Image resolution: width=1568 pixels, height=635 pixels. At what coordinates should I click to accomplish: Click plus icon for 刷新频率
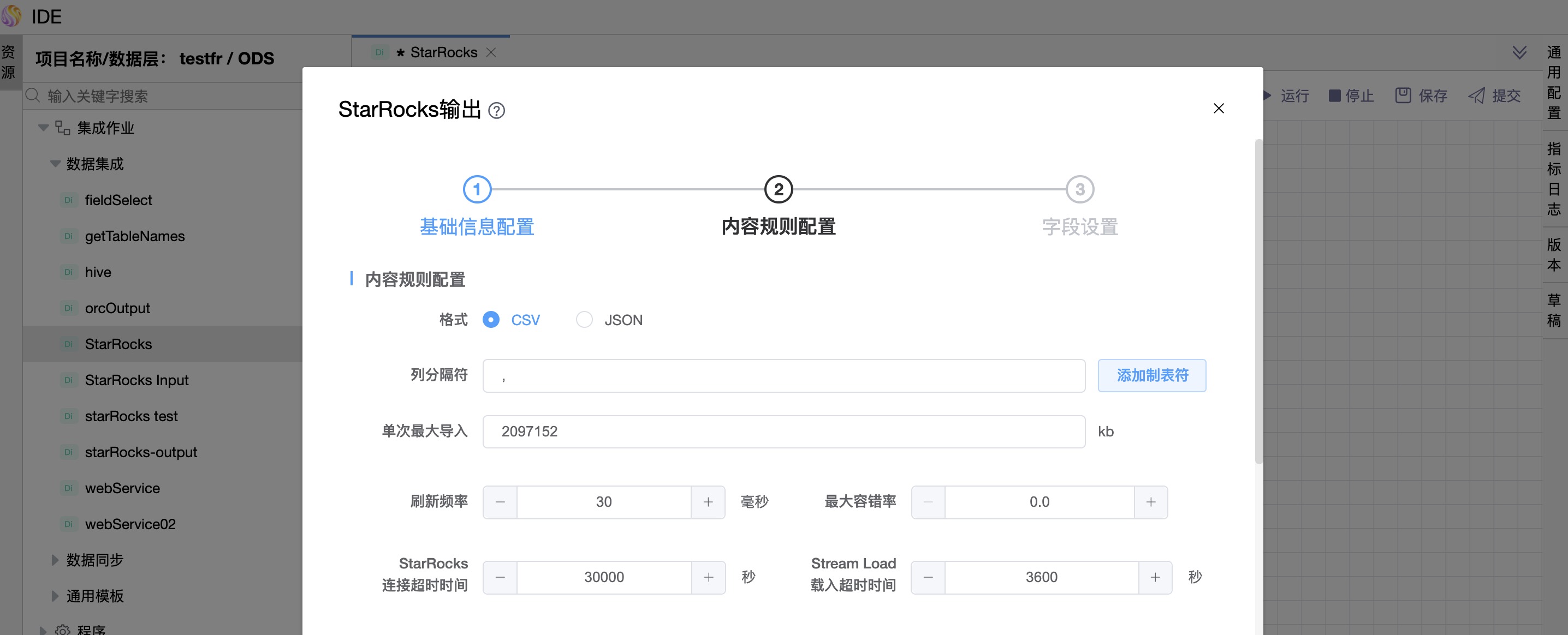coord(708,502)
